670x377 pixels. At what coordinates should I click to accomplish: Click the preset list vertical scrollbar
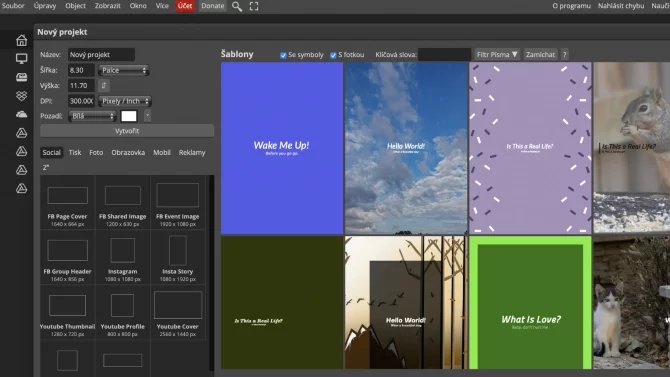coord(211,273)
